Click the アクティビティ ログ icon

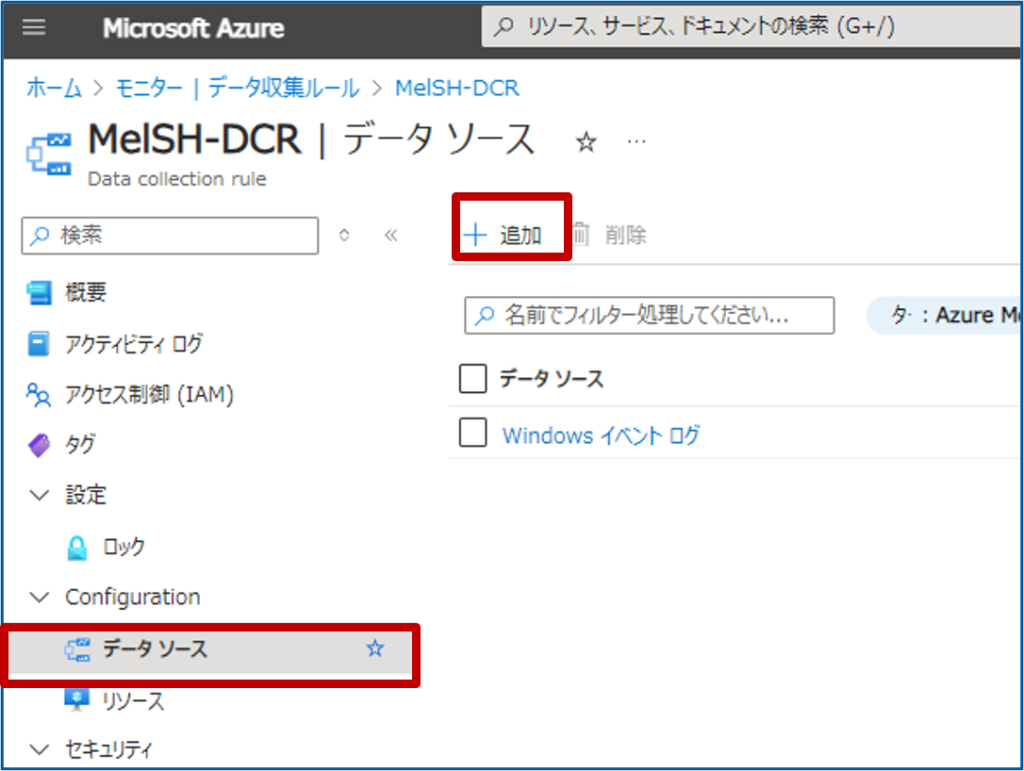(x=39, y=343)
